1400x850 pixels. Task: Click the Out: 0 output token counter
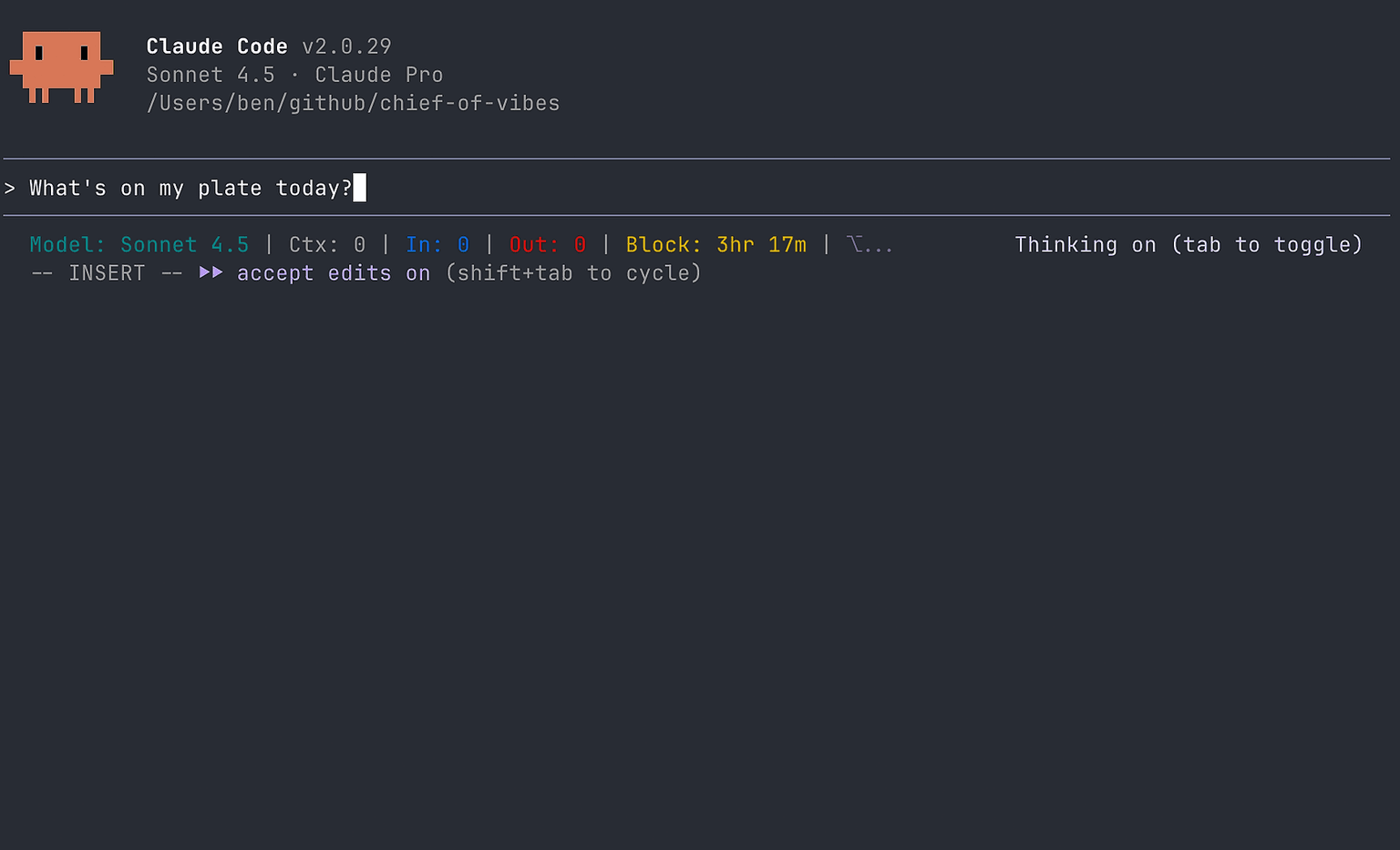[547, 245]
